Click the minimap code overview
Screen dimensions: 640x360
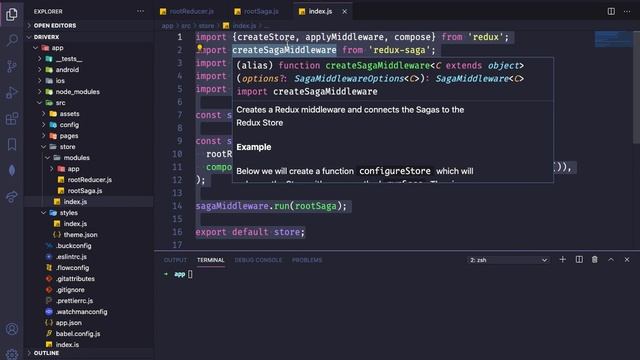[613, 39]
